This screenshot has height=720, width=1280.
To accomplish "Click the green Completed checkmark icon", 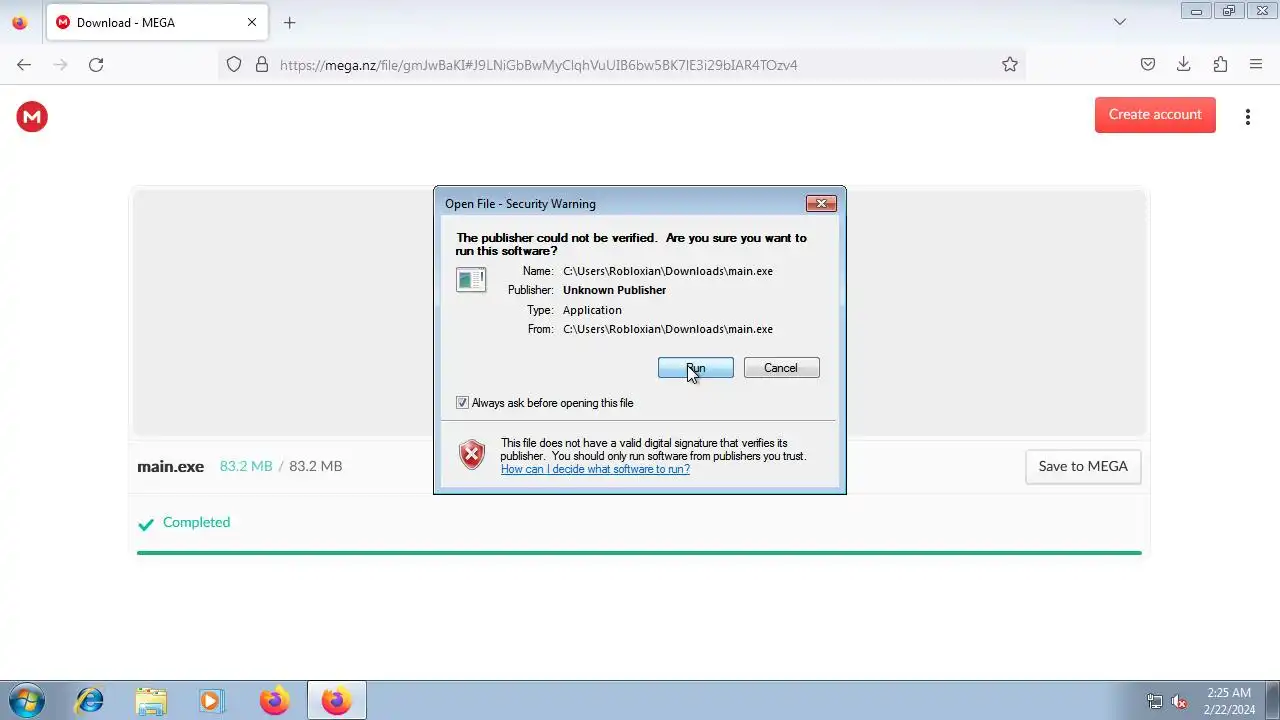I will coord(146,524).
